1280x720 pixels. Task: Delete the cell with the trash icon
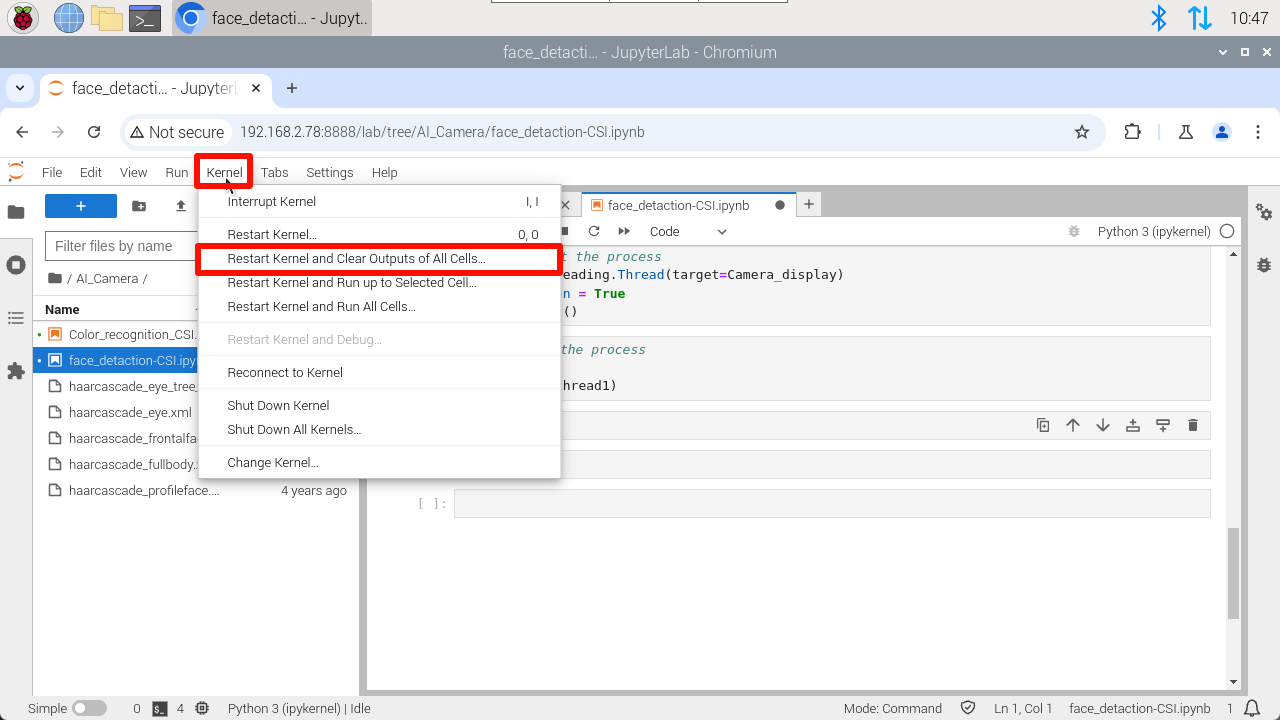[x=1192, y=425]
